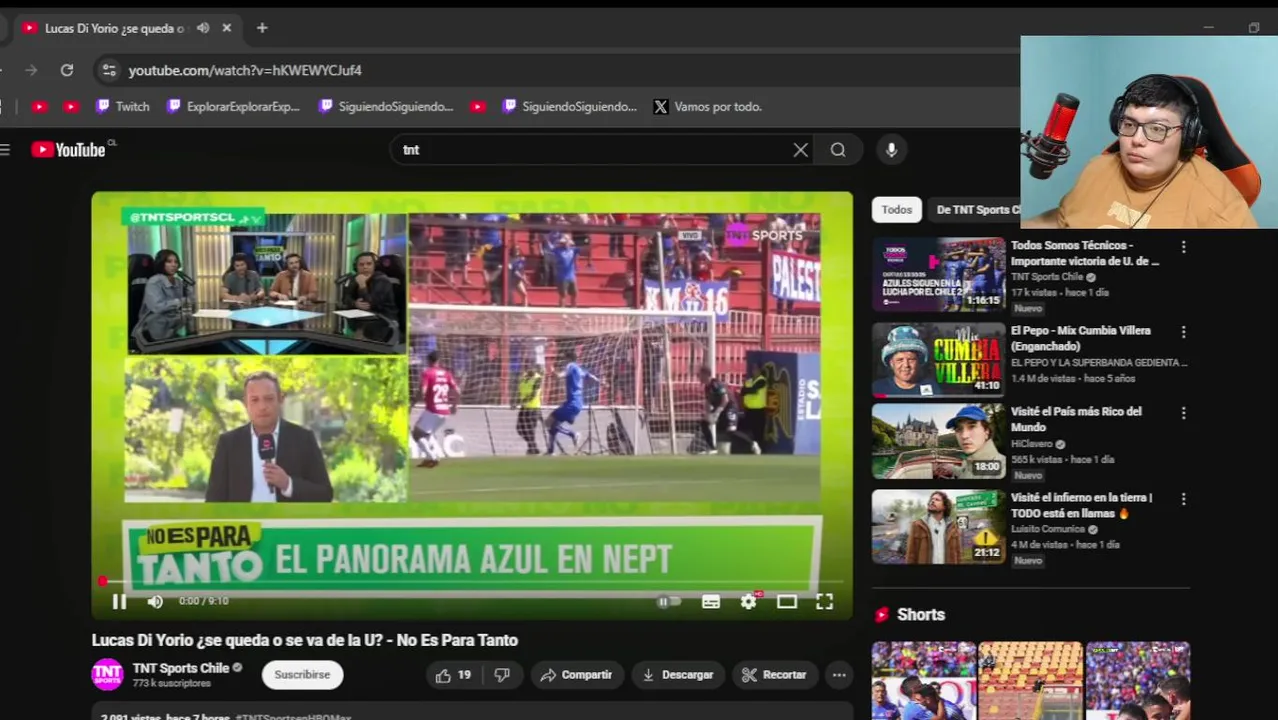
Task: Click the Suscribirse button
Action: pyautogui.click(x=302, y=675)
